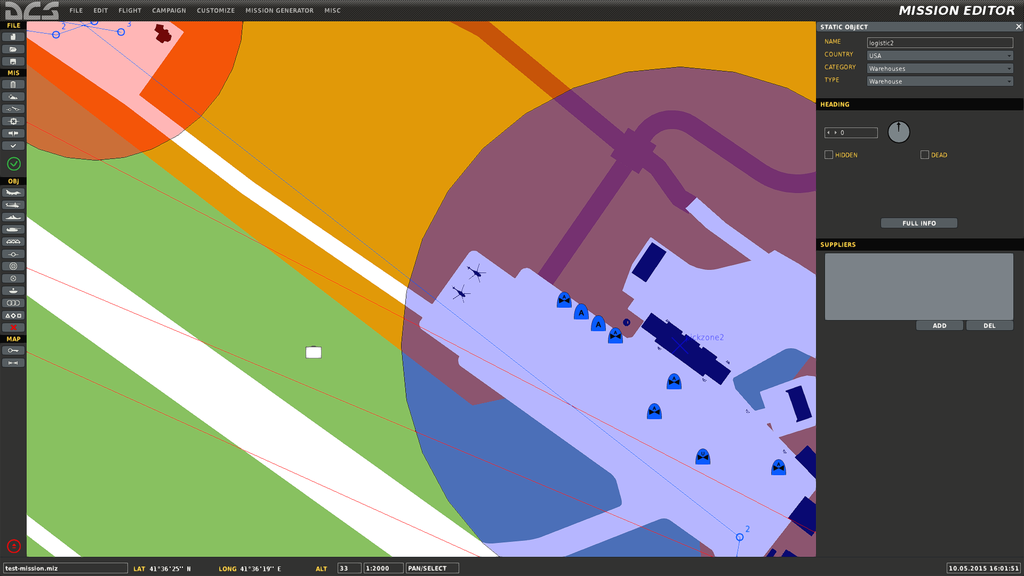Click the NAME field containing logistic2
This screenshot has width=1024, height=576.
[939, 43]
